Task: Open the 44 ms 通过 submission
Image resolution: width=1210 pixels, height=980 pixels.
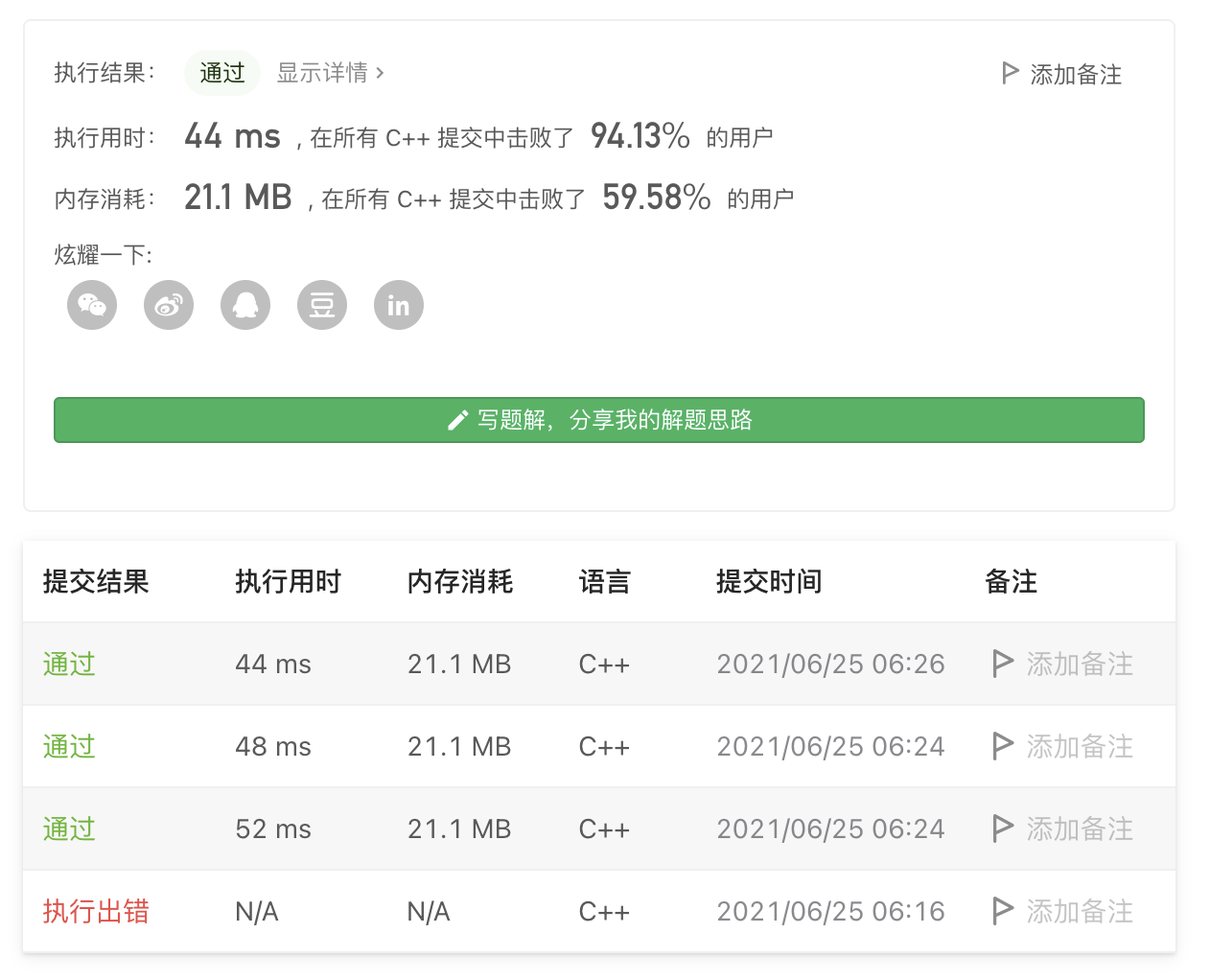Action: coord(69,664)
